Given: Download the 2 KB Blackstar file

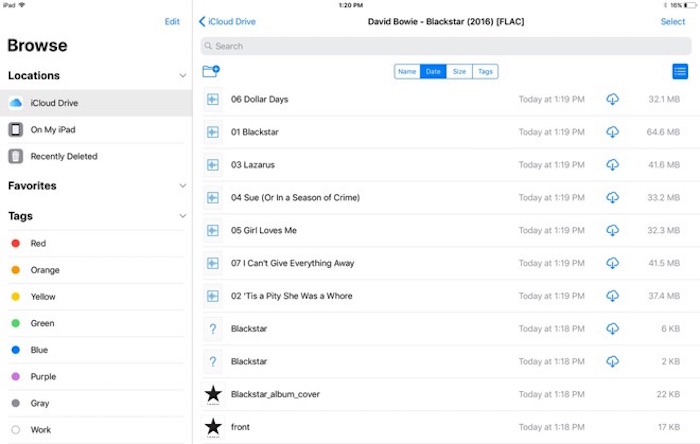Looking at the screenshot, I should [x=612, y=361].
